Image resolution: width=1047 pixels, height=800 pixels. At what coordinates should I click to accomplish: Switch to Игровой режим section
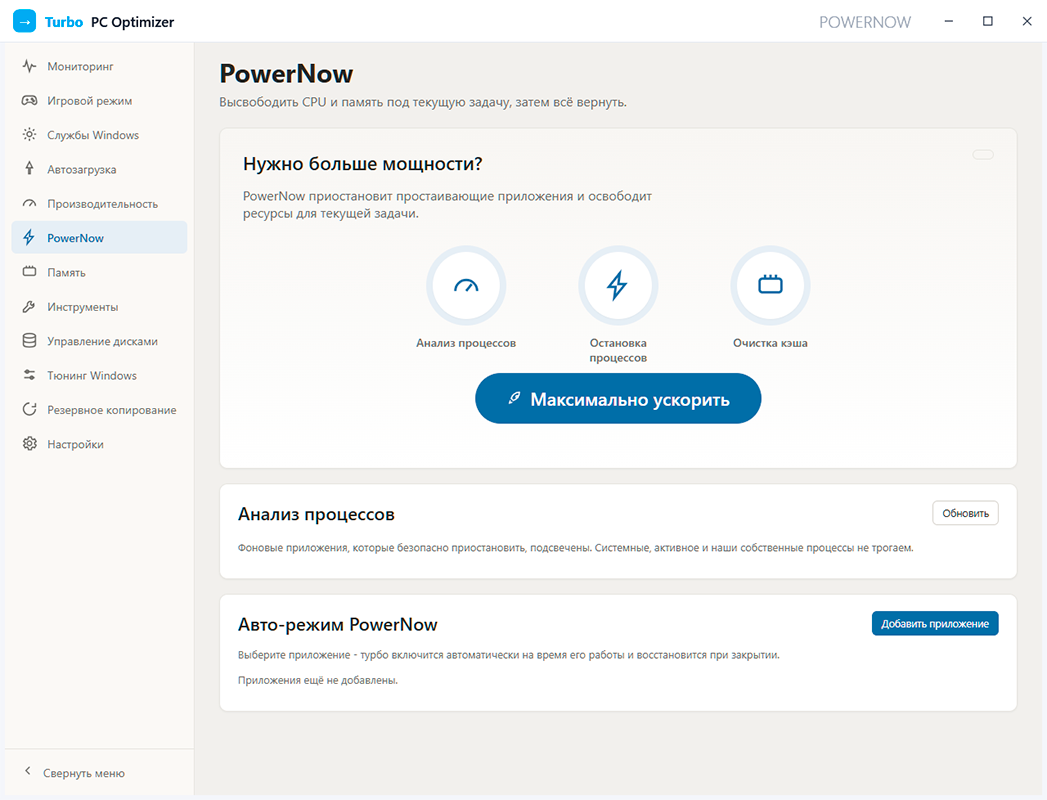[99, 100]
